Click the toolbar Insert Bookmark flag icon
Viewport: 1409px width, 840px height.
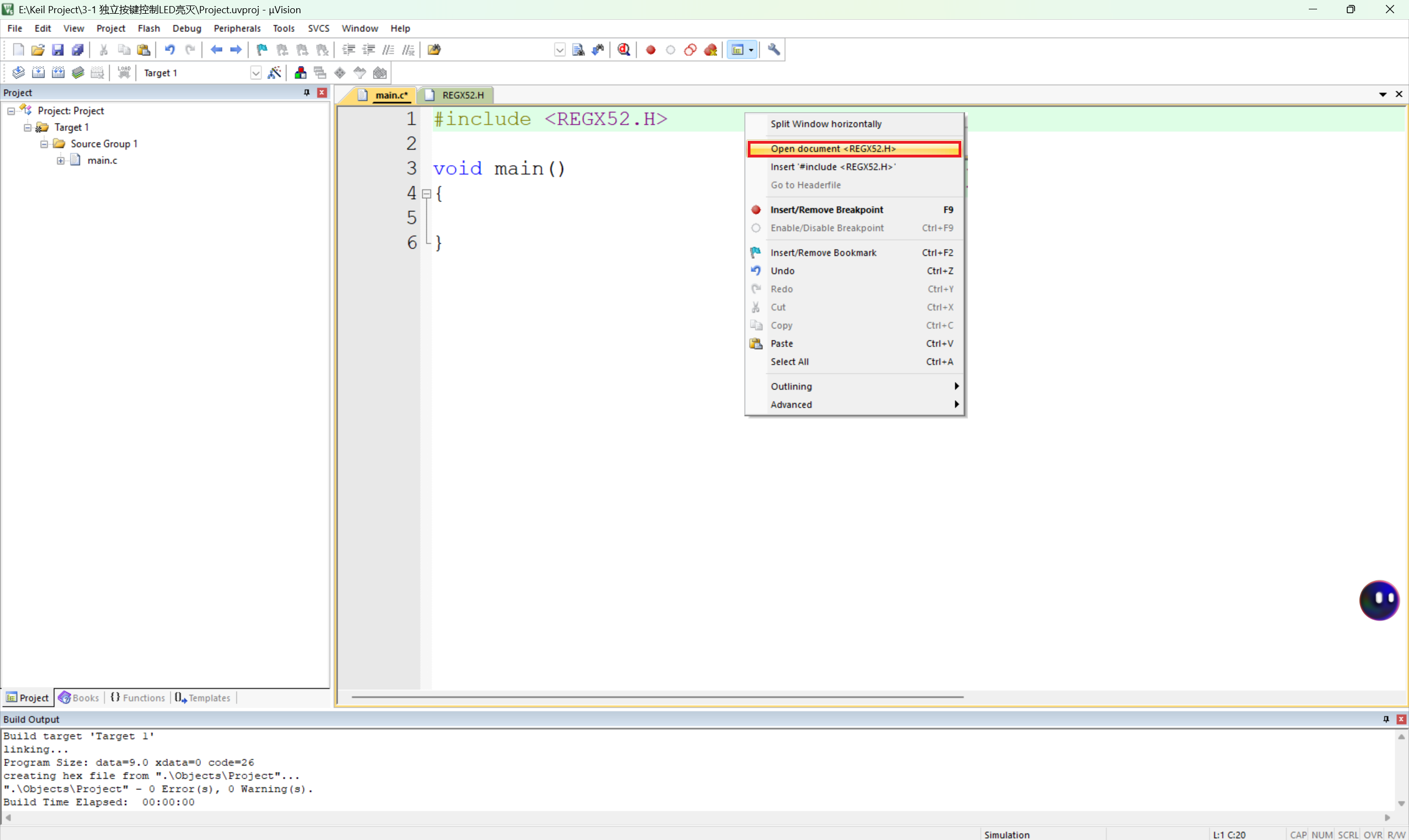point(262,50)
